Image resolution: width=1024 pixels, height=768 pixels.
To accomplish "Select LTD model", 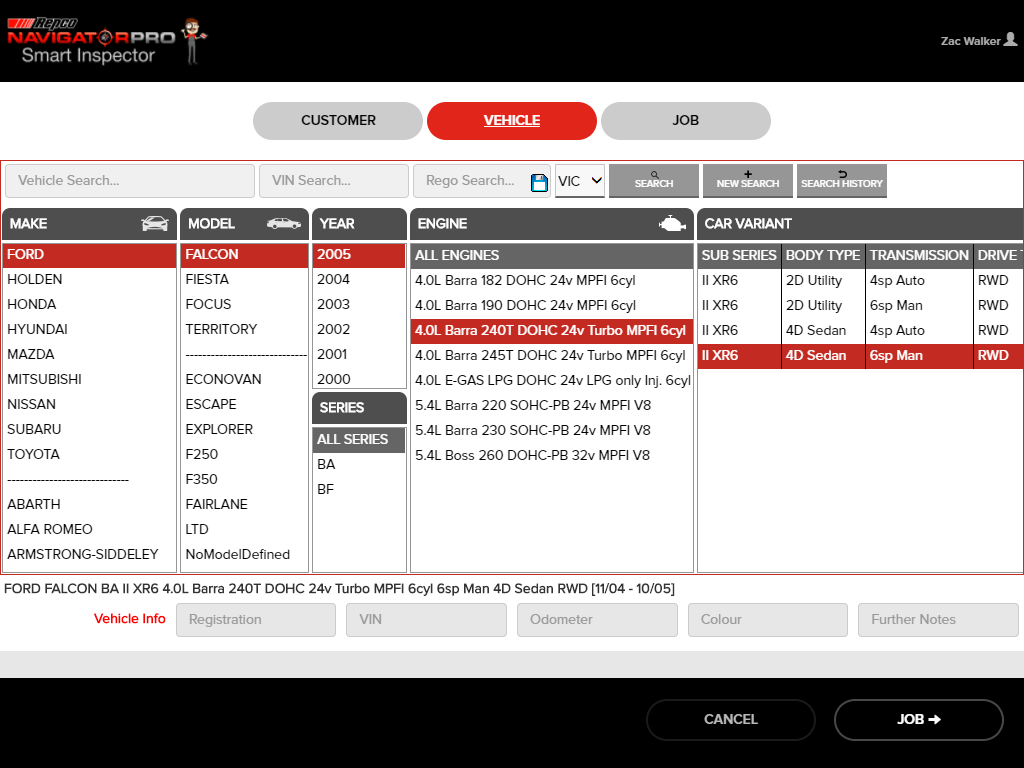I will click(244, 529).
